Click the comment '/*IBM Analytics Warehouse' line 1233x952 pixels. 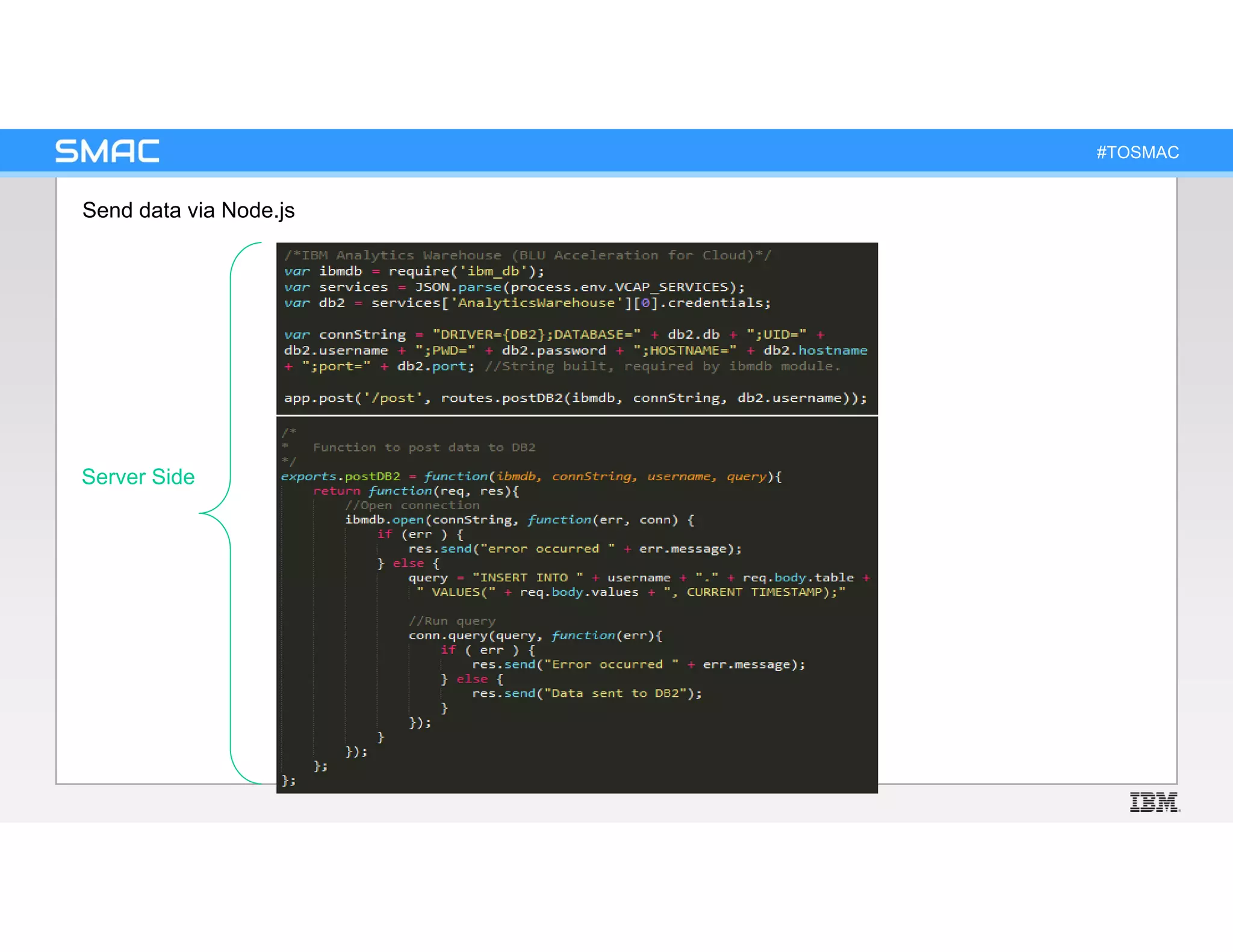click(x=527, y=255)
